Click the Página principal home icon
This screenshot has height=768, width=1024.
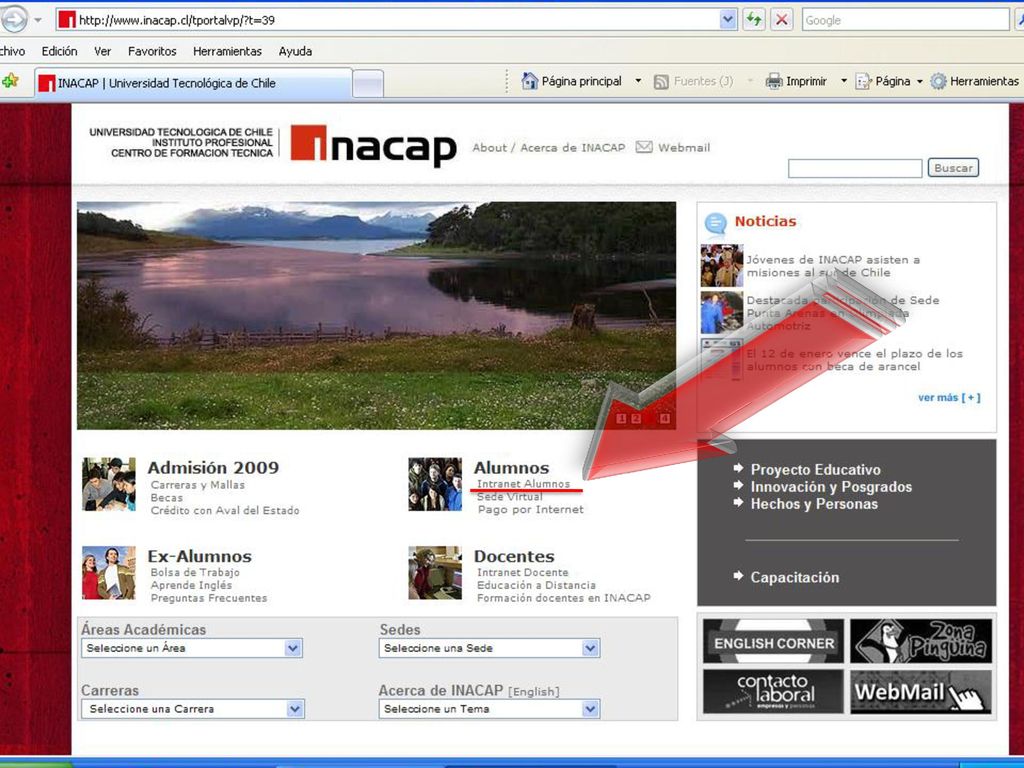(x=529, y=81)
